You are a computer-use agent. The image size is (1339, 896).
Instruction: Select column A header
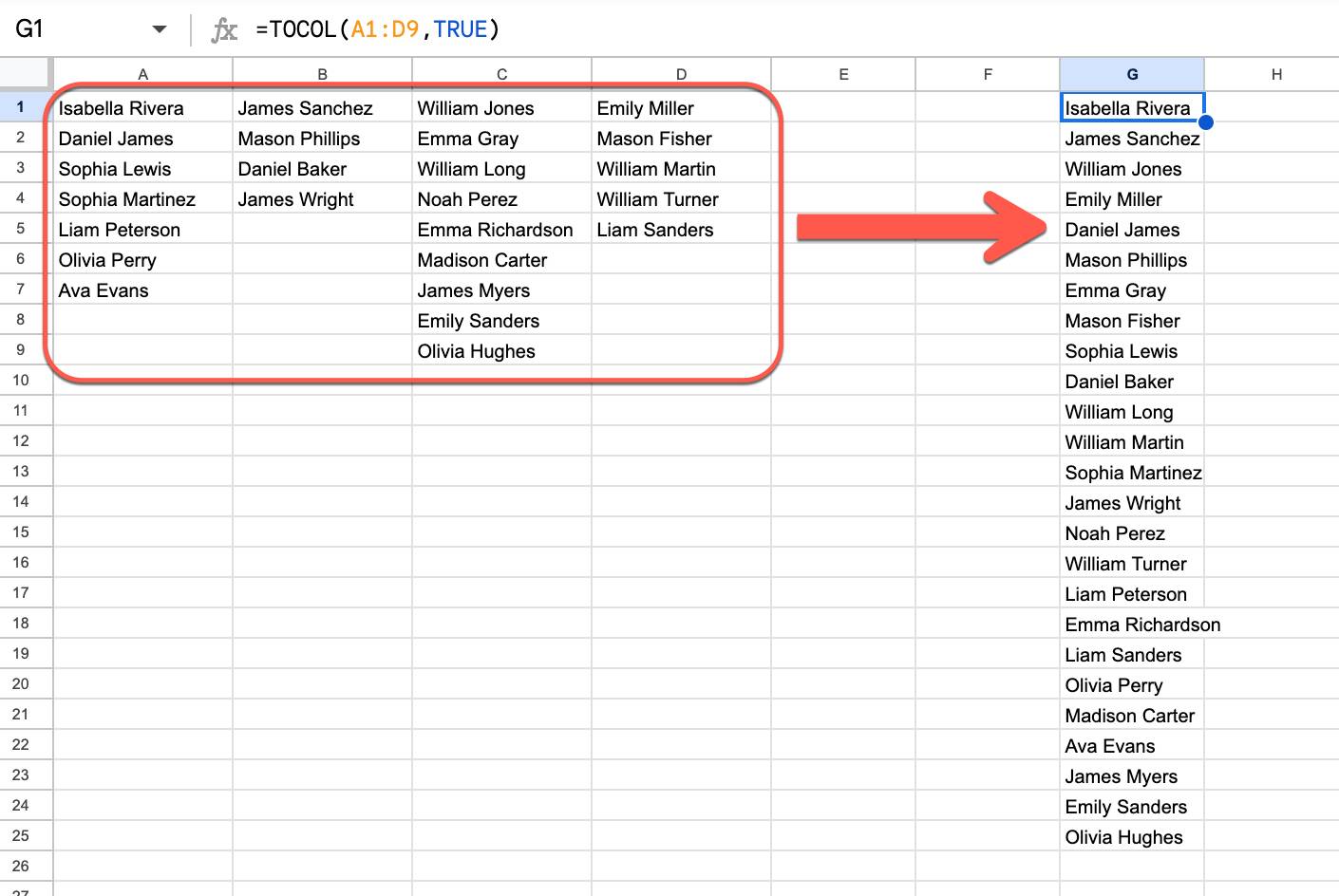(x=142, y=74)
